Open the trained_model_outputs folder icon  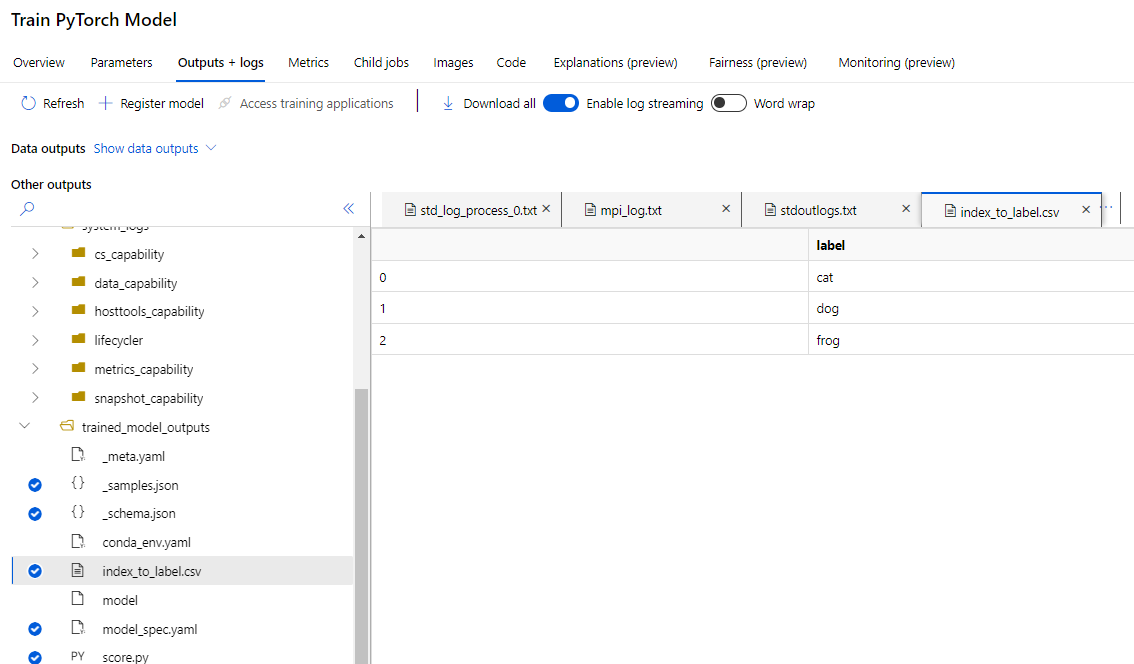[x=66, y=426]
